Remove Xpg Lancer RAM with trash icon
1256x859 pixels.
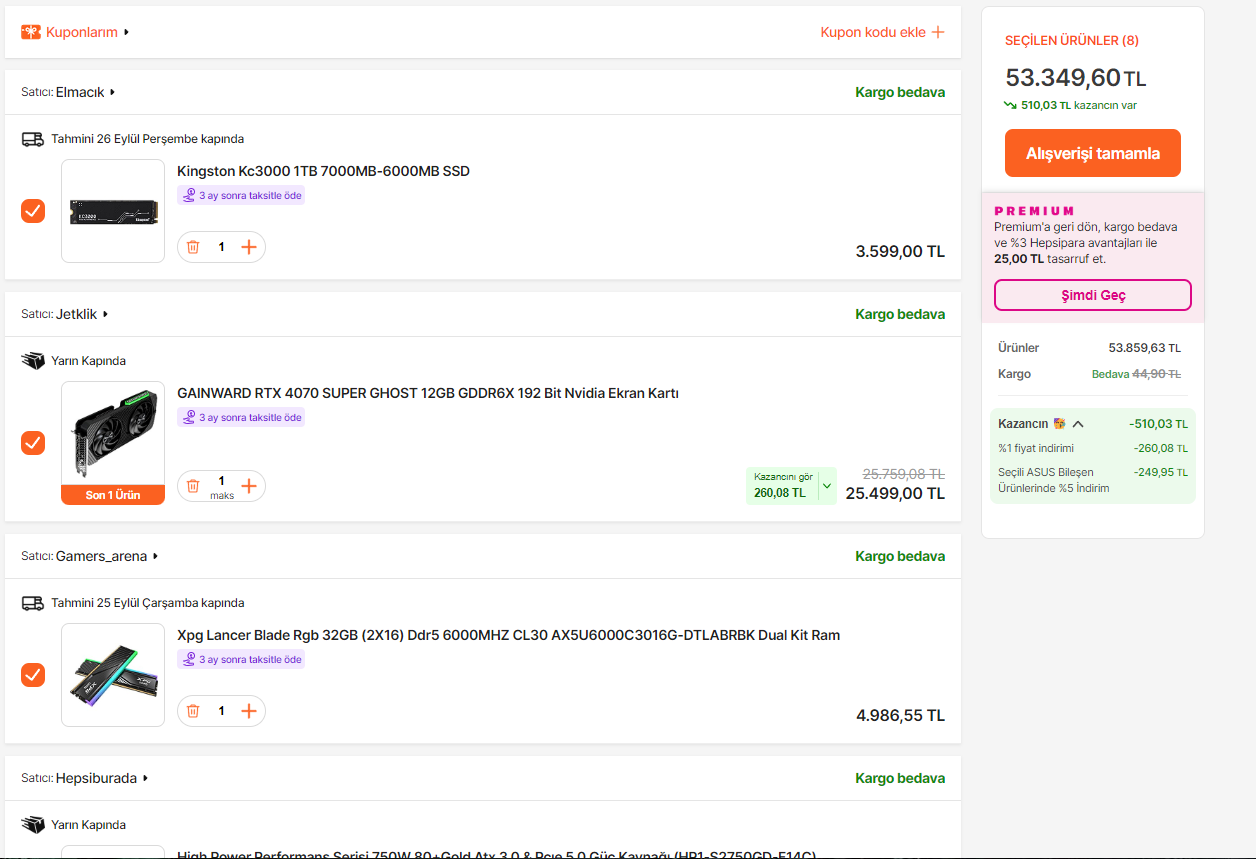pyautogui.click(x=193, y=711)
